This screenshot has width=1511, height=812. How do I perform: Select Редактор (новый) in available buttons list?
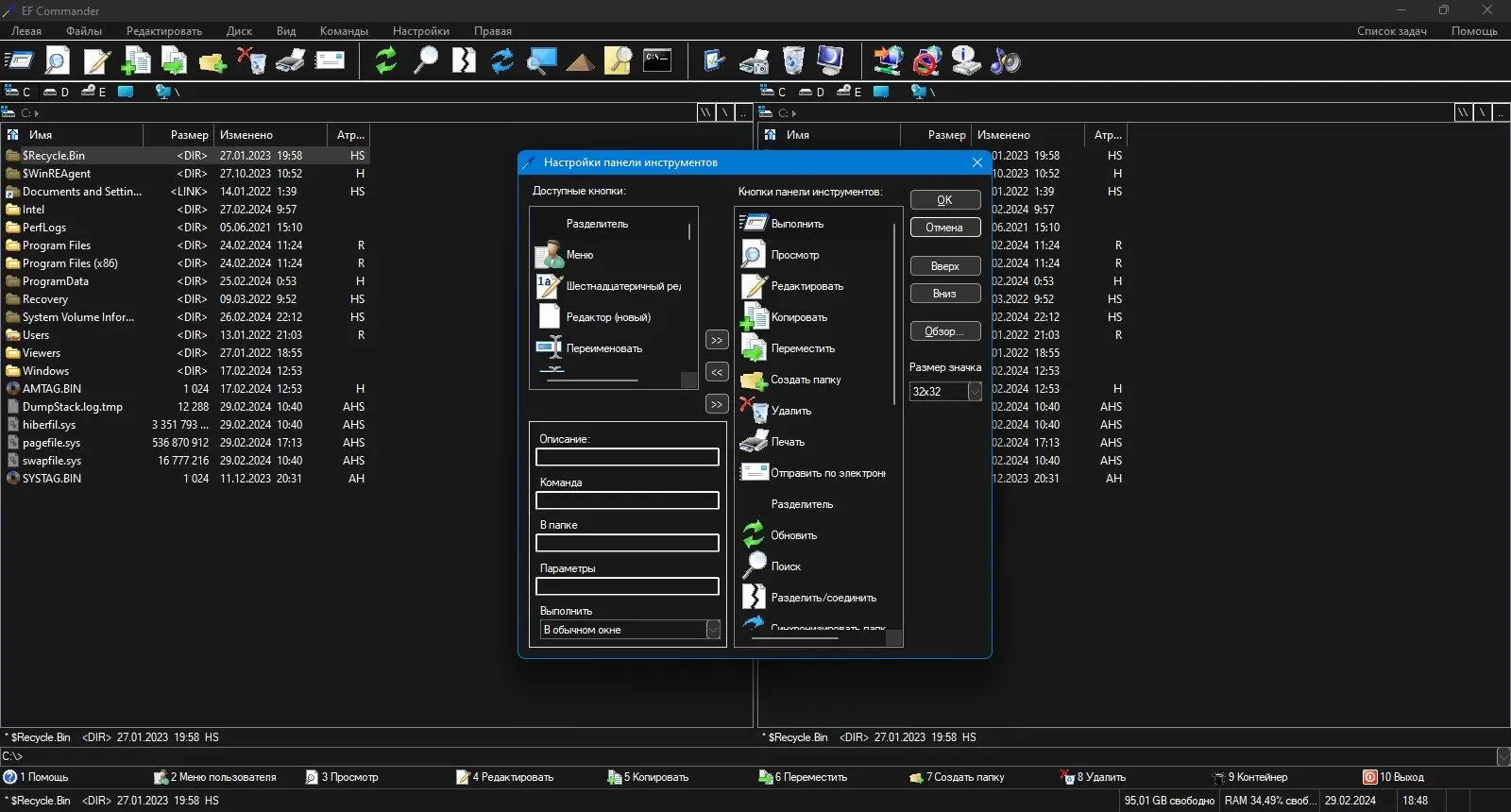(608, 317)
